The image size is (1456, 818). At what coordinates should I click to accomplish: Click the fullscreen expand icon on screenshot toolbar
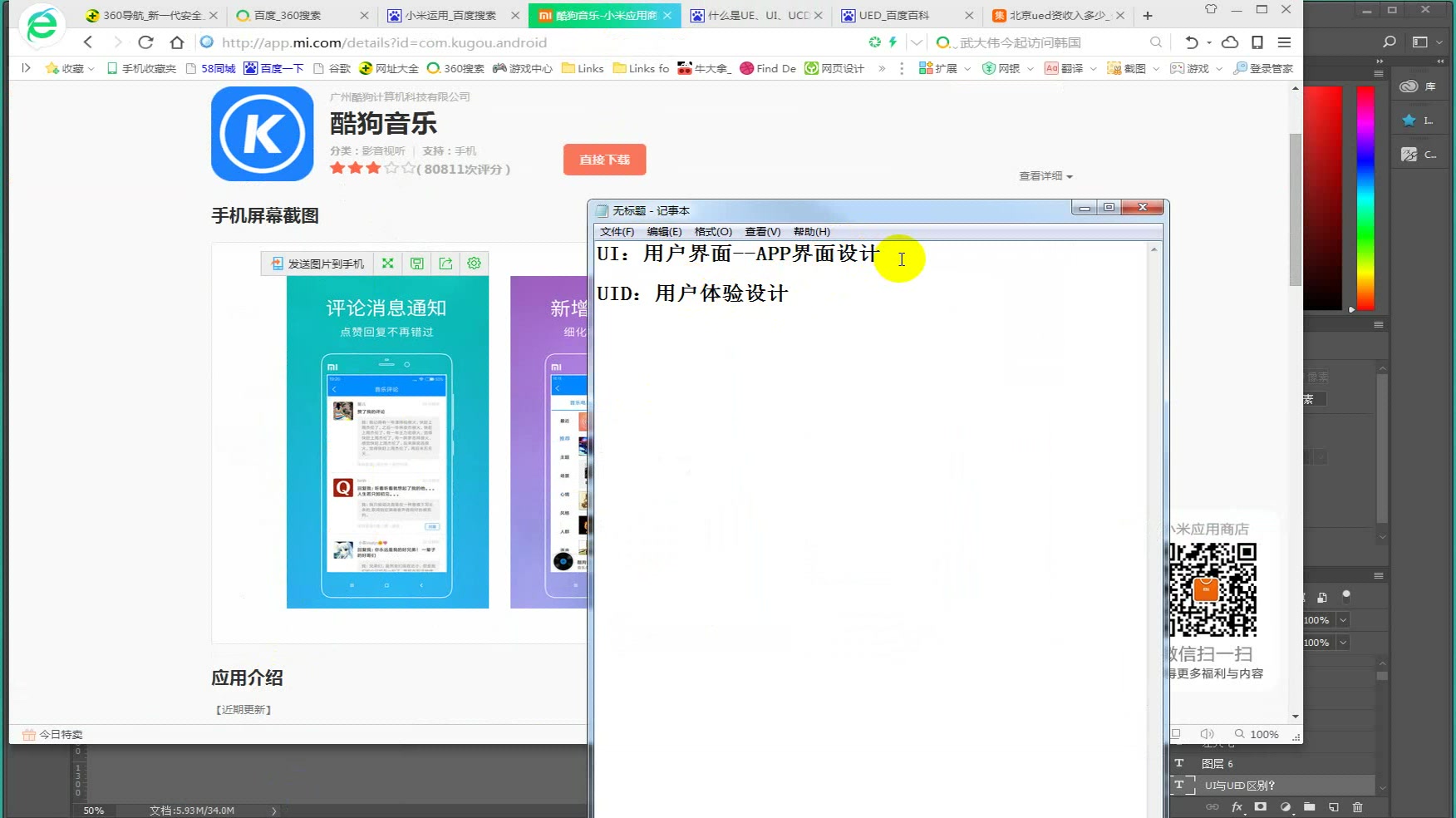tap(387, 264)
